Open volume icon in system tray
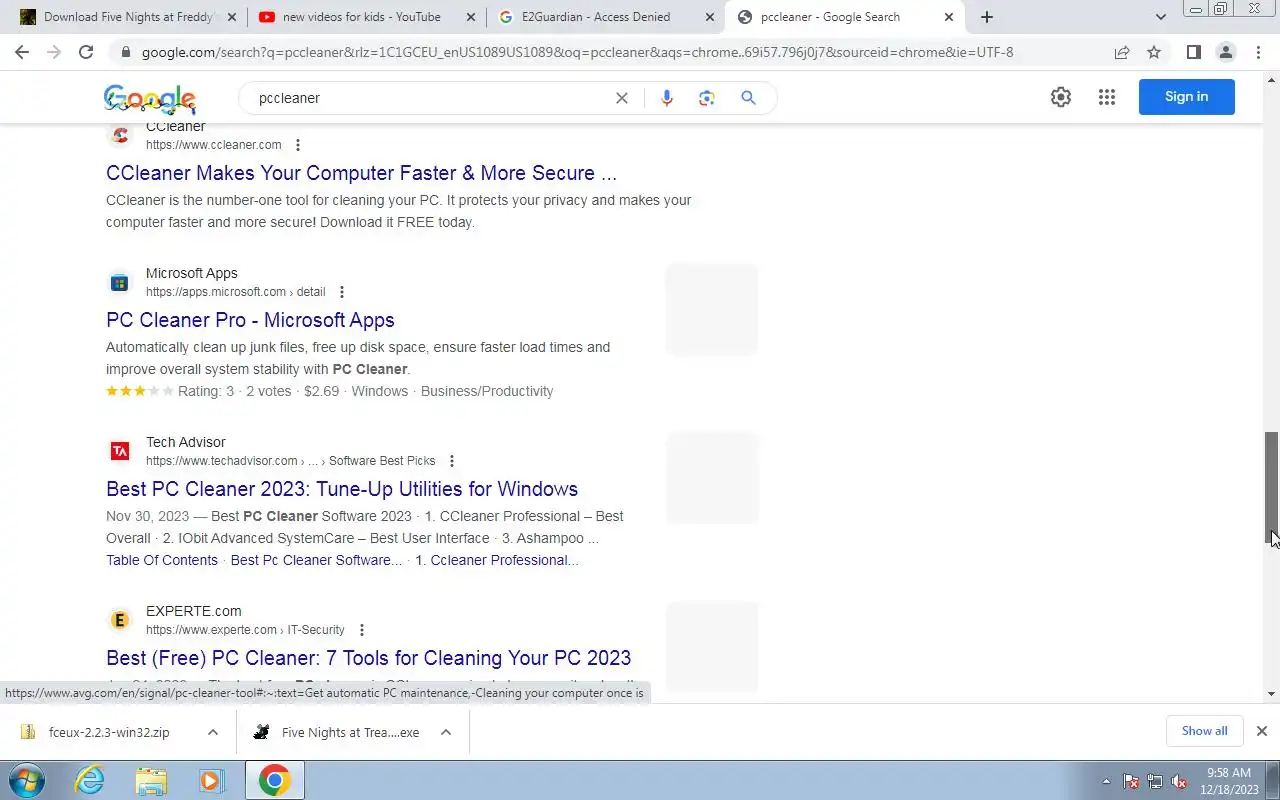1280x800 pixels. click(1179, 781)
